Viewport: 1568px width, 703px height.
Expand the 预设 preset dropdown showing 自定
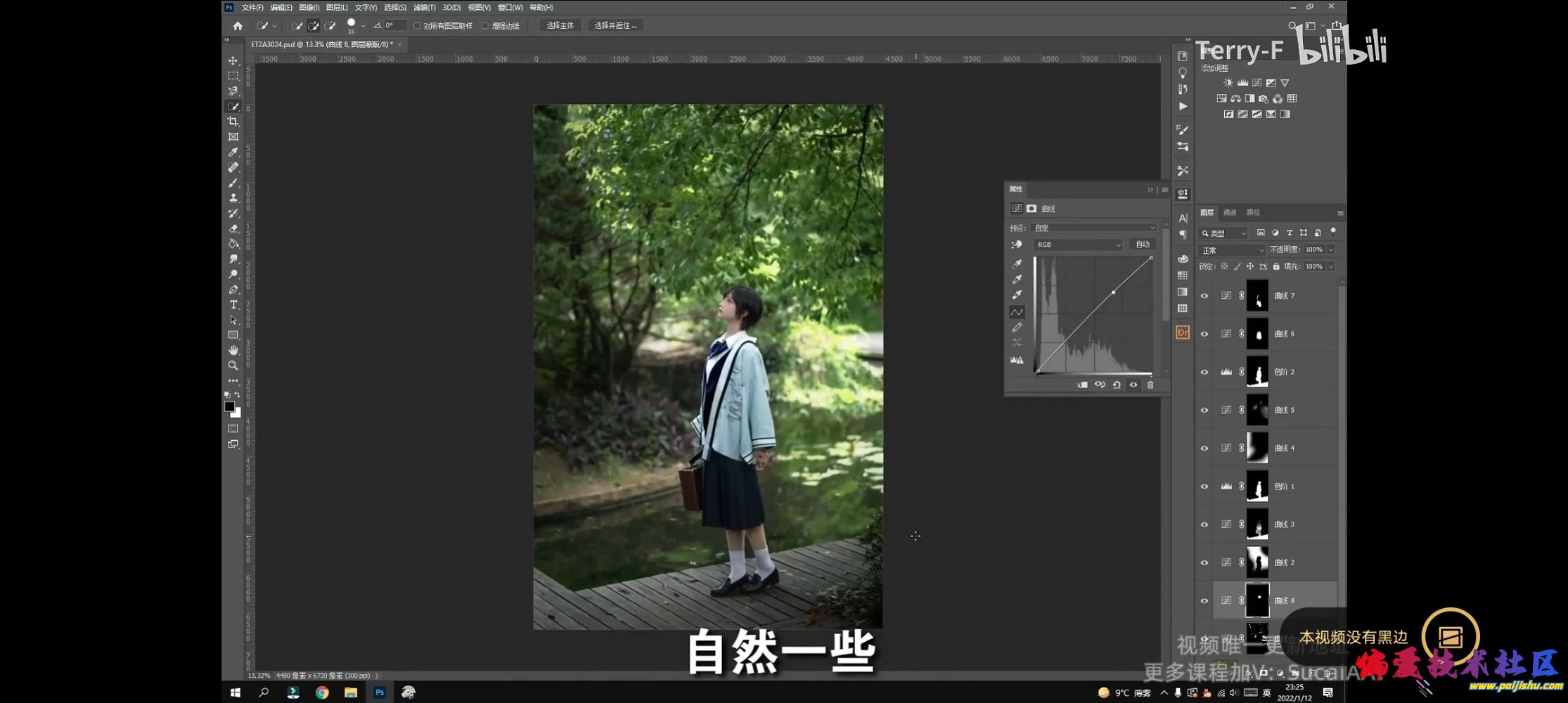(1093, 228)
